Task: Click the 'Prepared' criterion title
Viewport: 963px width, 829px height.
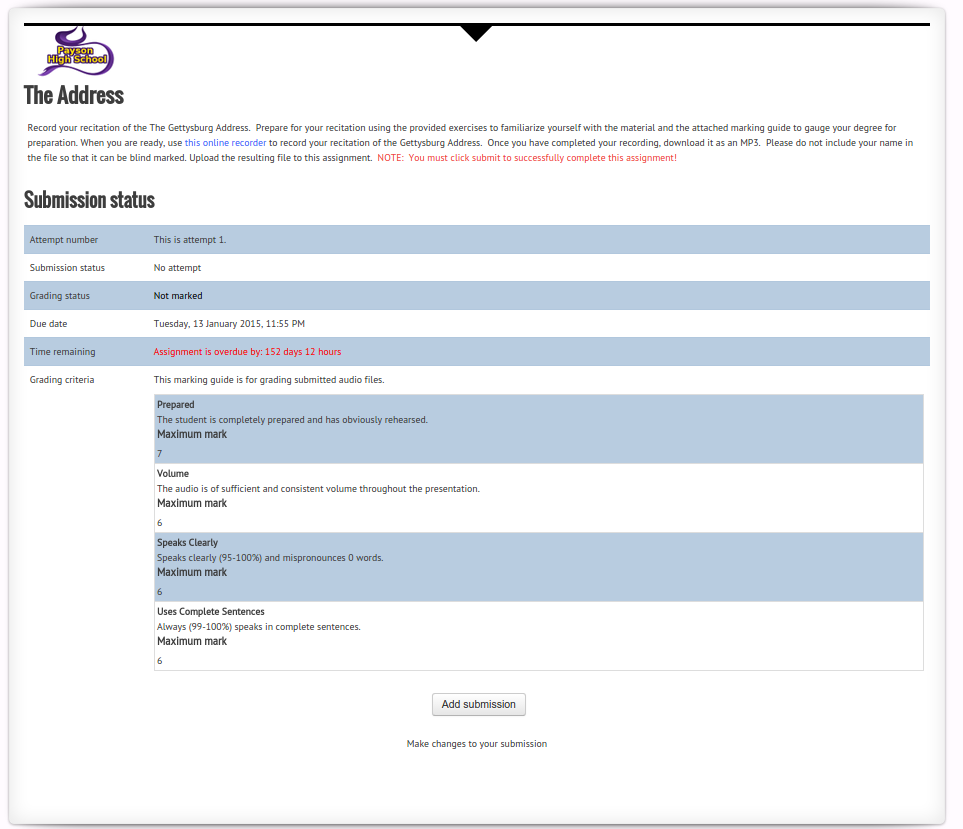Action: pos(176,405)
